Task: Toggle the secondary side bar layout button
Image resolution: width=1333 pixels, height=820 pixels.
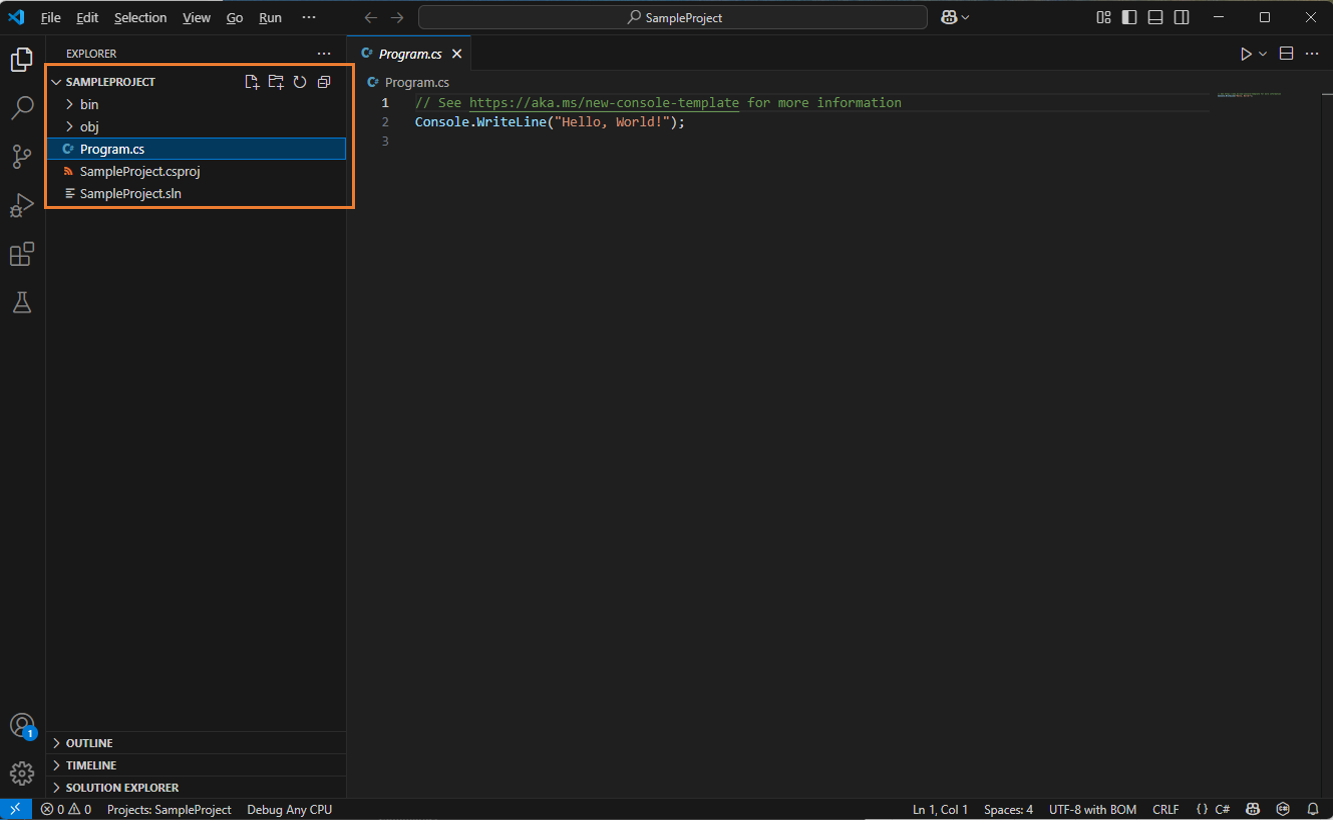Action: [1181, 17]
